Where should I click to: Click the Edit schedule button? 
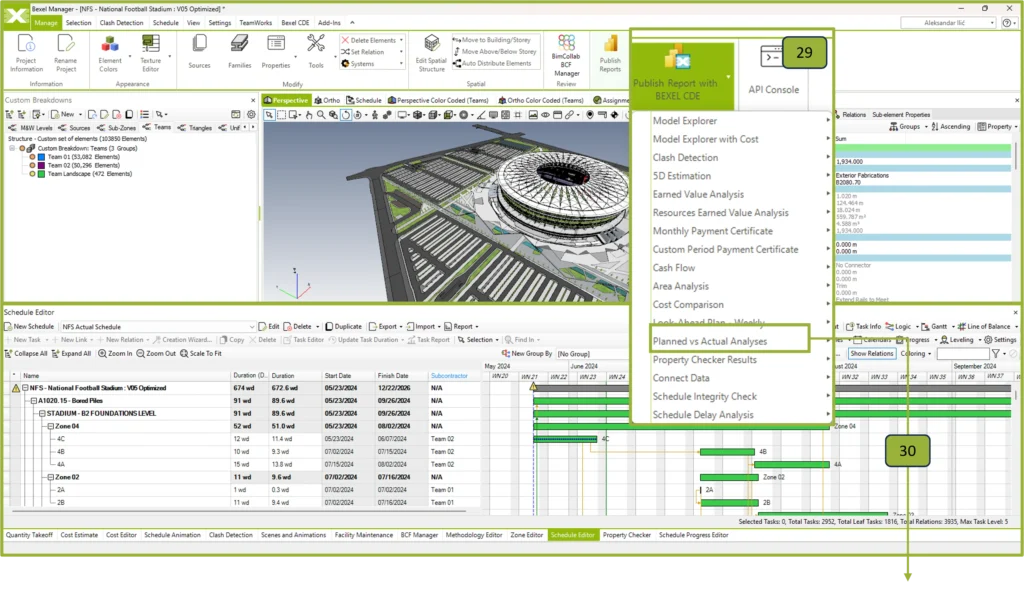[x=269, y=326]
